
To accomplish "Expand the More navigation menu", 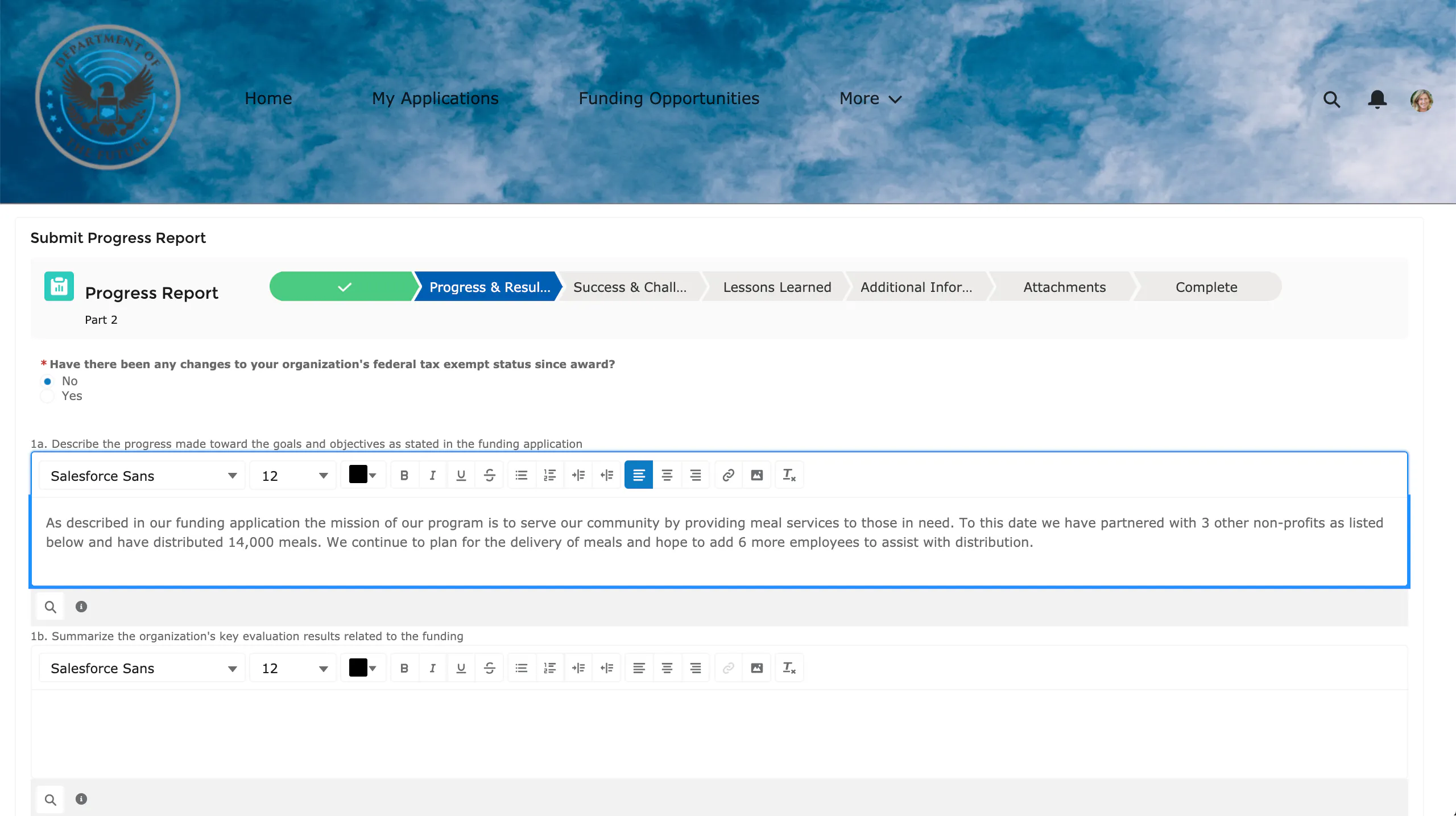I will [870, 99].
